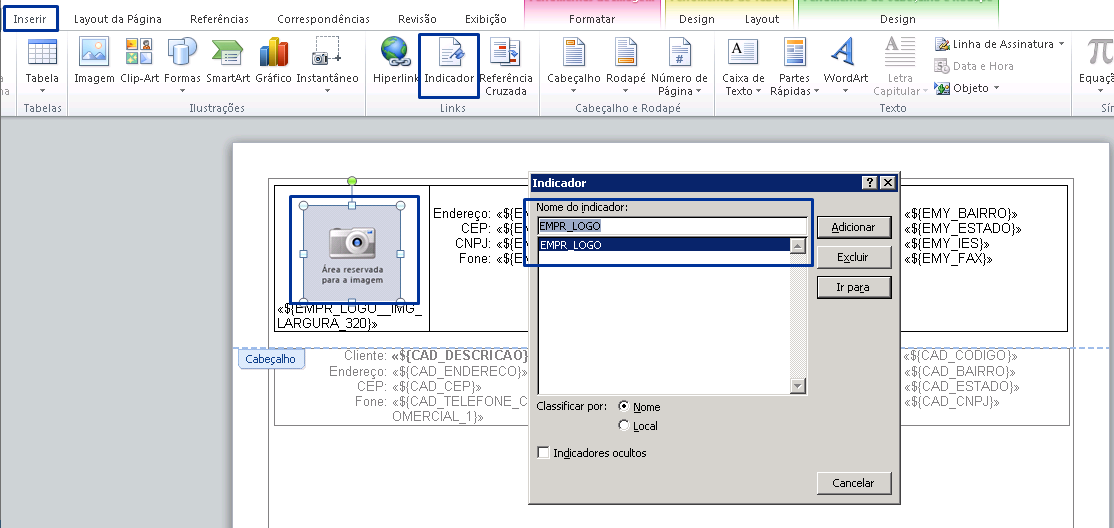Click the Ir para button
This screenshot has height=528, width=1114.
click(852, 288)
